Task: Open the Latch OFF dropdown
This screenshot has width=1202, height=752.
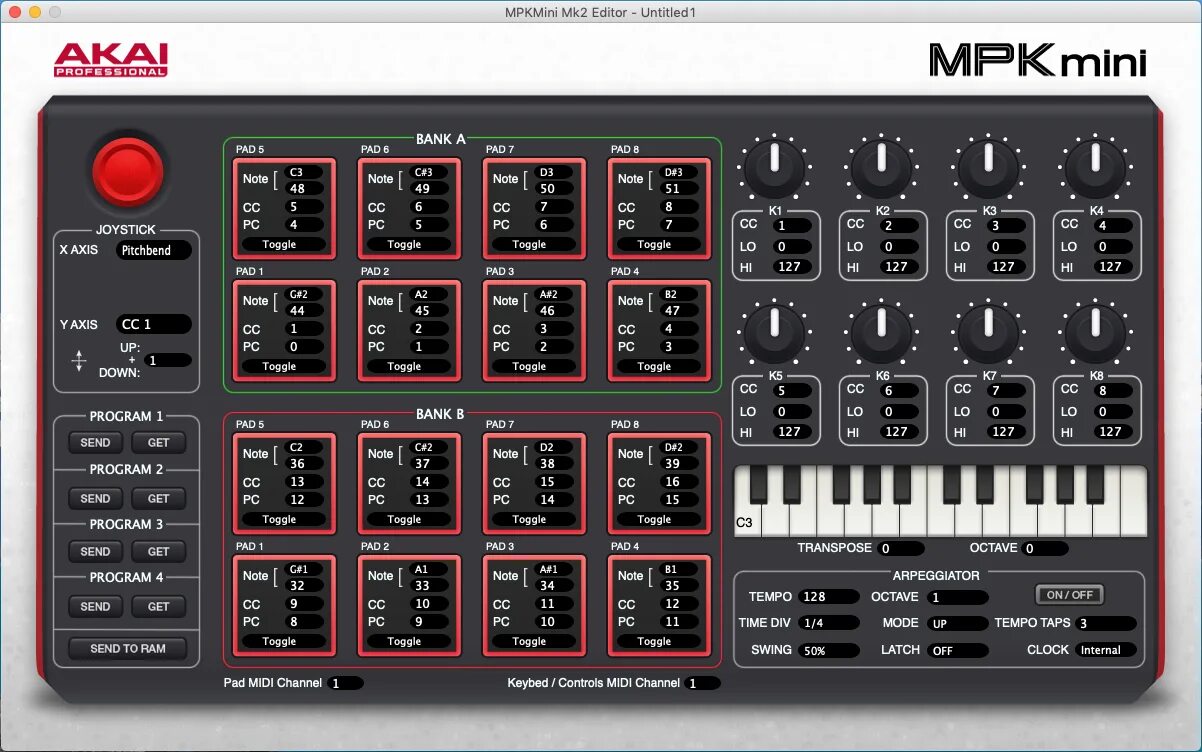Action: pyautogui.click(x=958, y=650)
